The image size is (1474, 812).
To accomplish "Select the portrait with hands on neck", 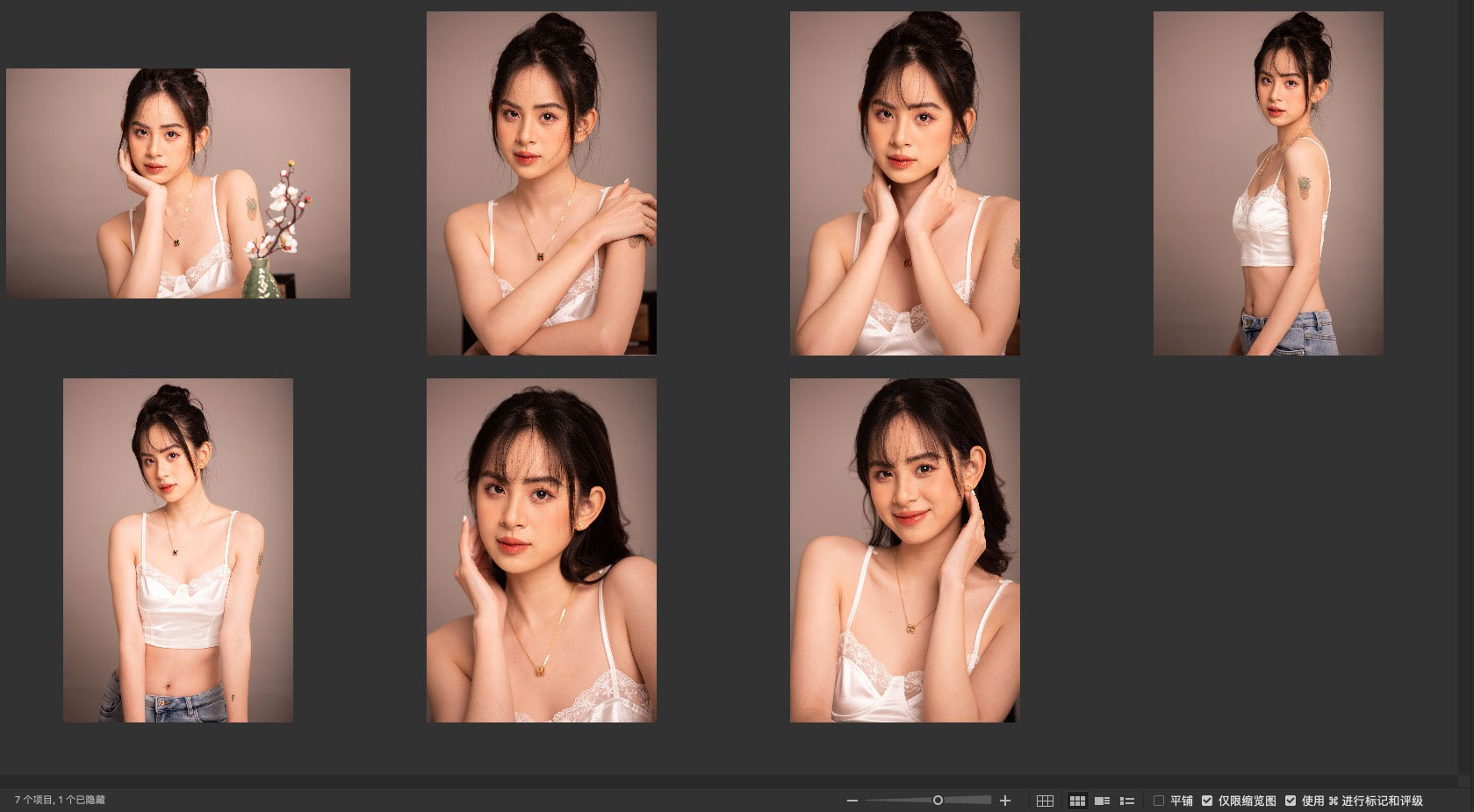I will 904,183.
